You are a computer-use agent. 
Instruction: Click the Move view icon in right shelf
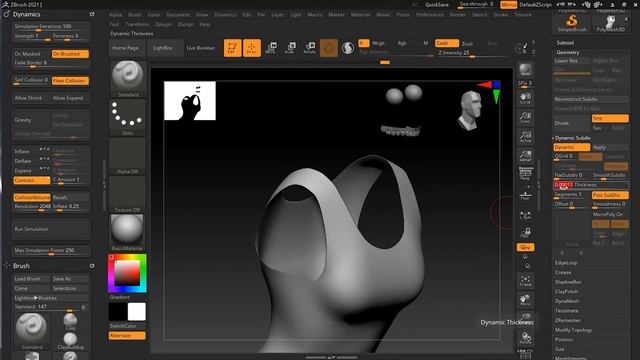[525, 300]
